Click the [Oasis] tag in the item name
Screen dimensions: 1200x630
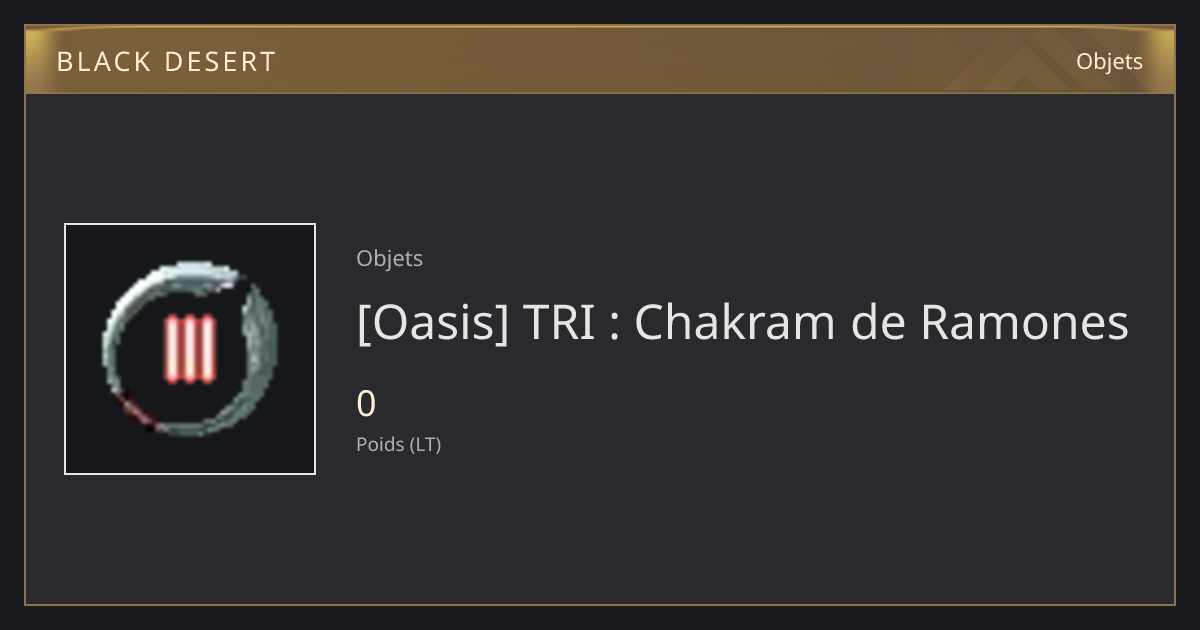pyautogui.click(x=433, y=322)
